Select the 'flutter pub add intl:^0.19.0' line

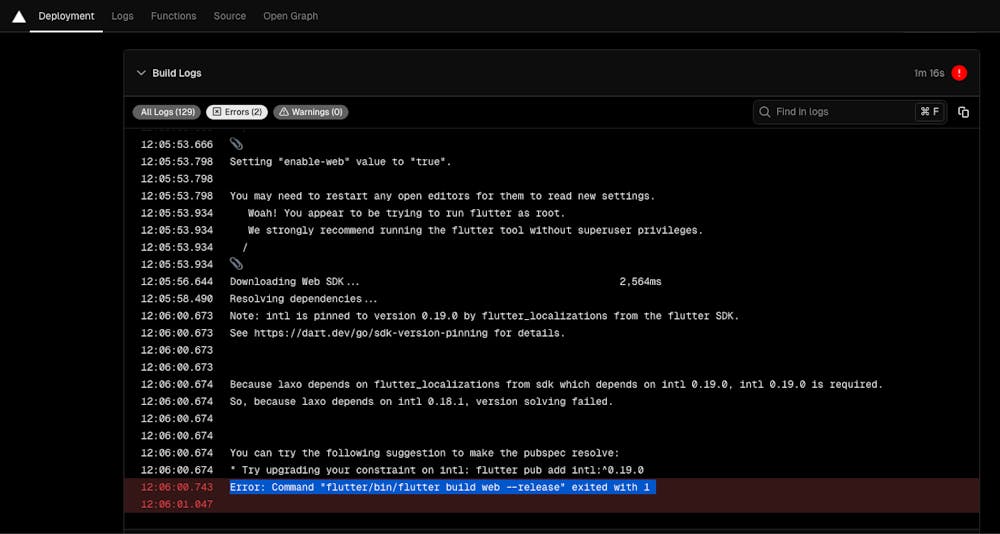436,470
